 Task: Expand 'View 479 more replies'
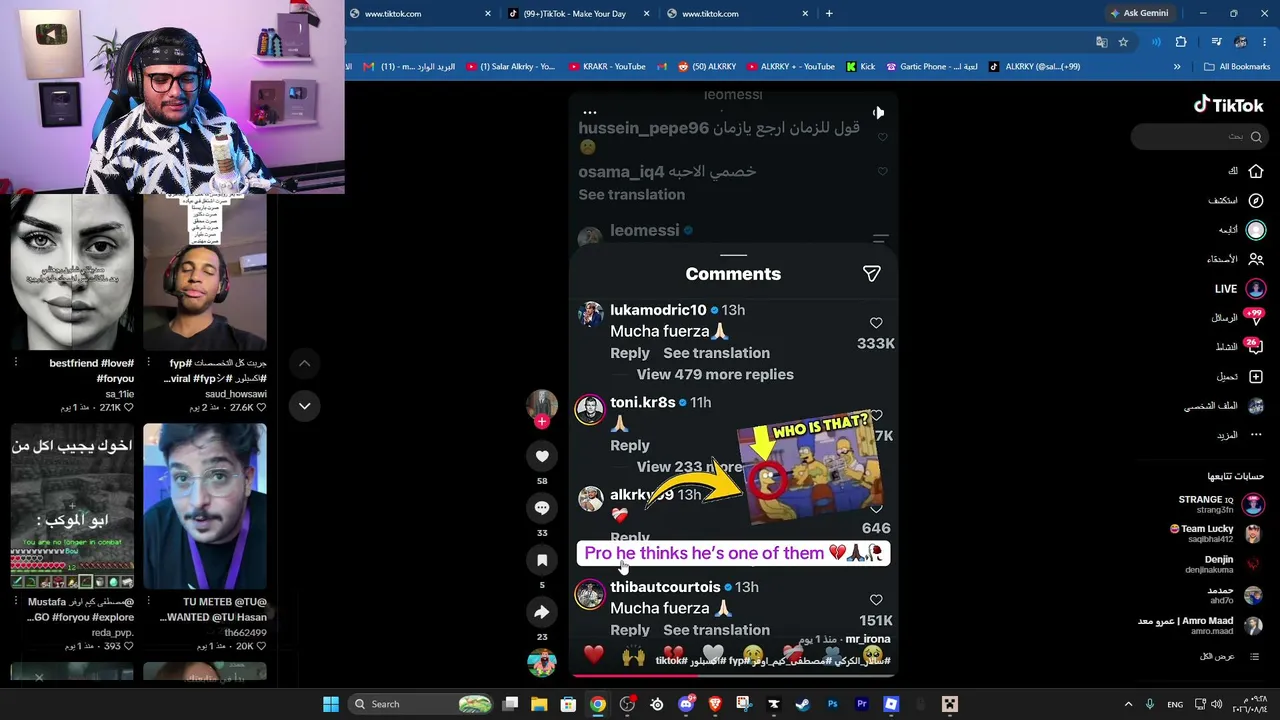(x=715, y=374)
